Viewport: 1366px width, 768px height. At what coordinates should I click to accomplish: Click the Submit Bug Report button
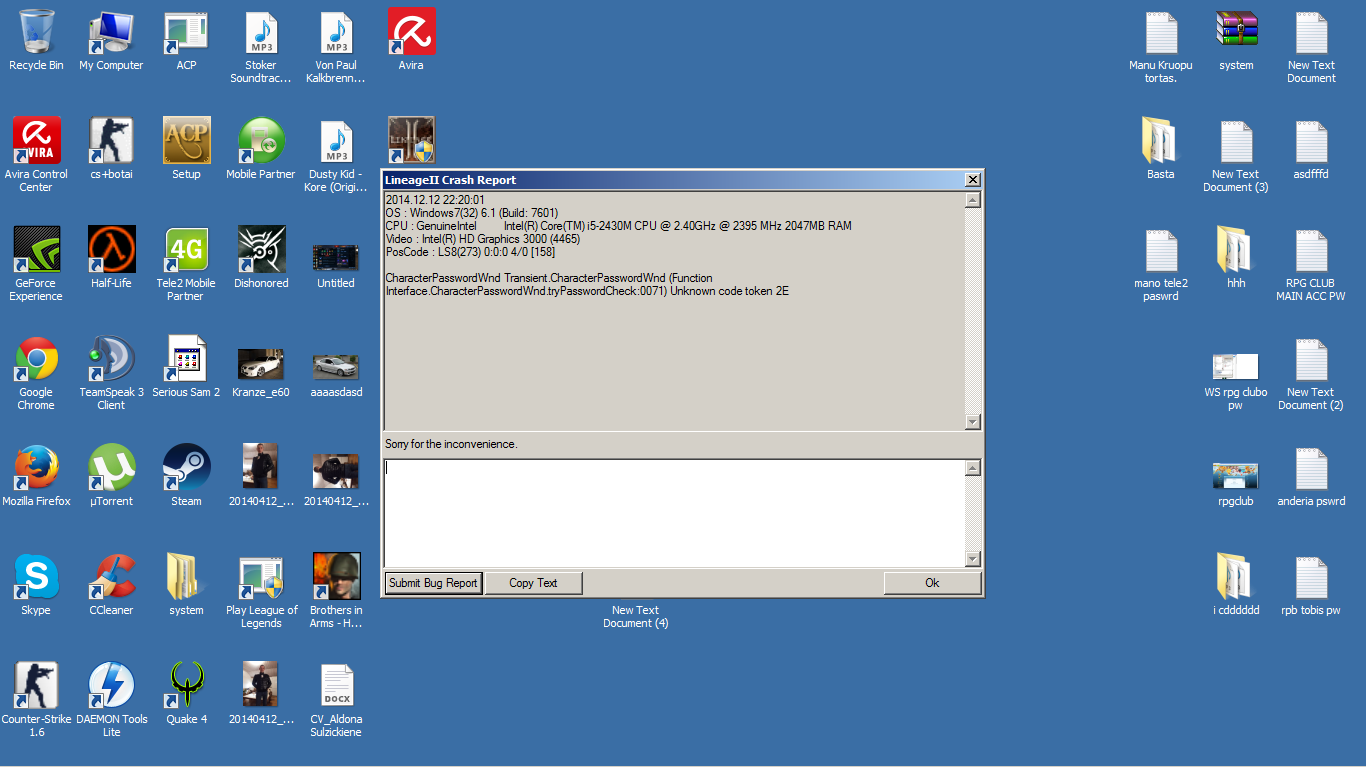click(x=433, y=583)
